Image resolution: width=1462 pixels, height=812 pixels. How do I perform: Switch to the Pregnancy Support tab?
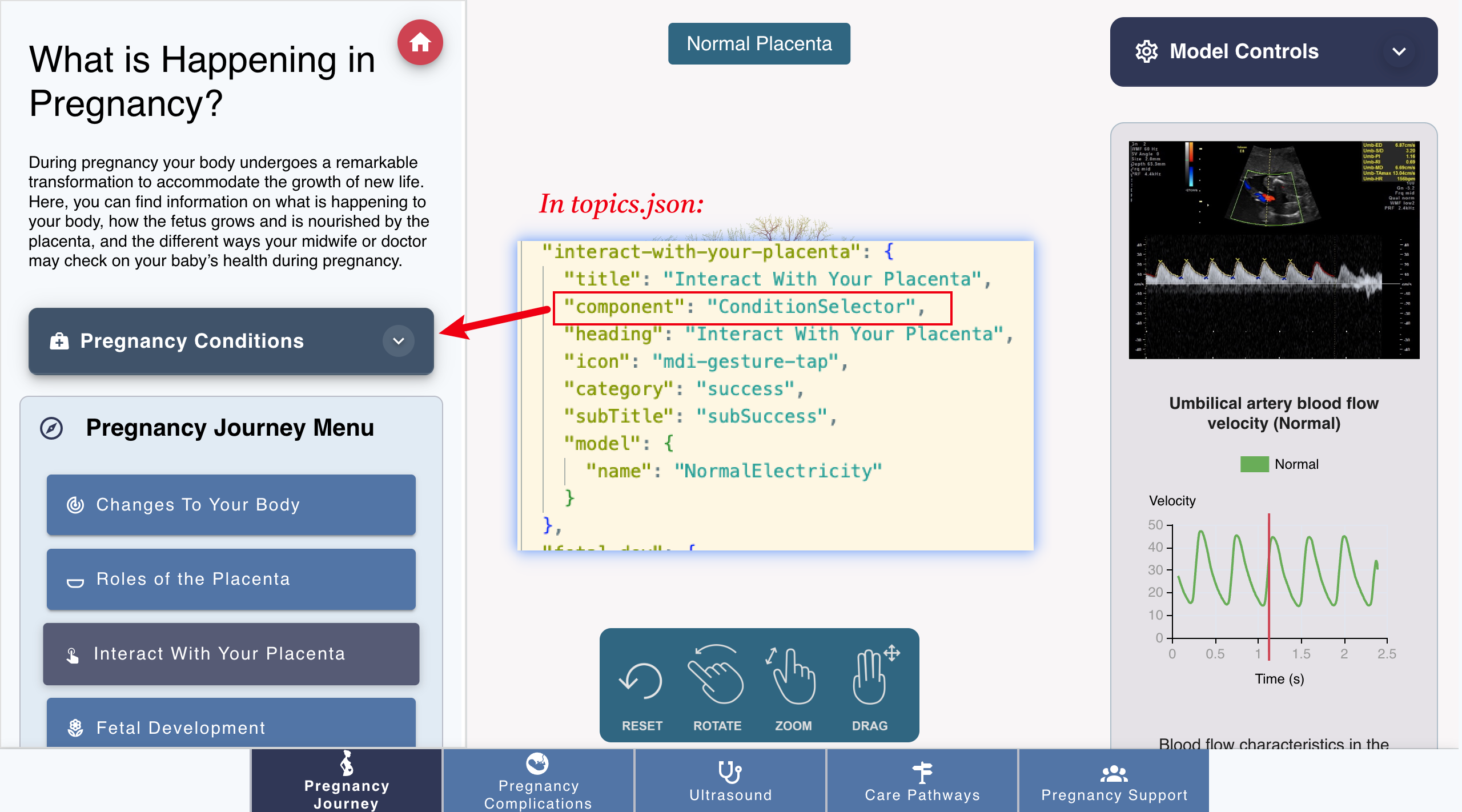pos(1114,781)
